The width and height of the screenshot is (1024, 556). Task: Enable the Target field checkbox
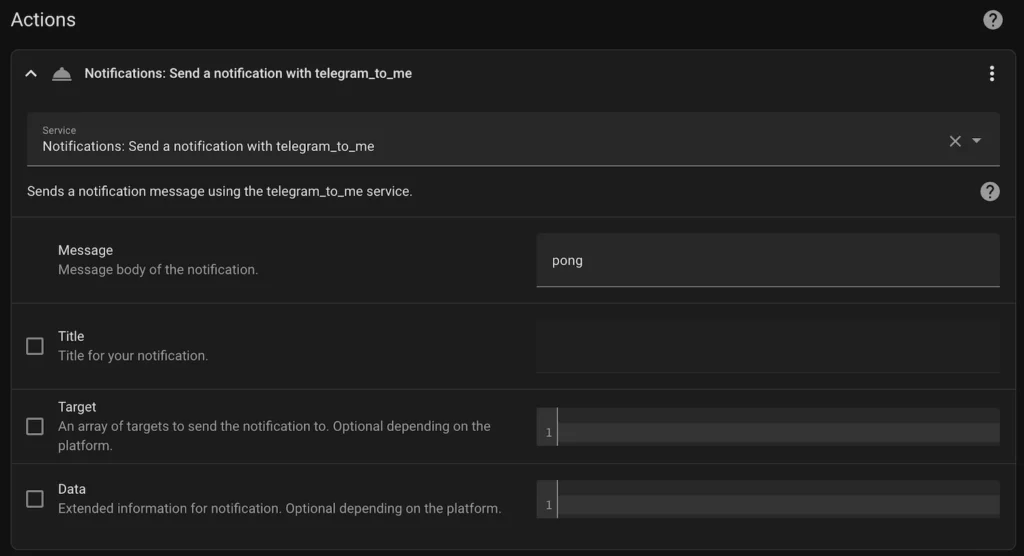pos(35,426)
